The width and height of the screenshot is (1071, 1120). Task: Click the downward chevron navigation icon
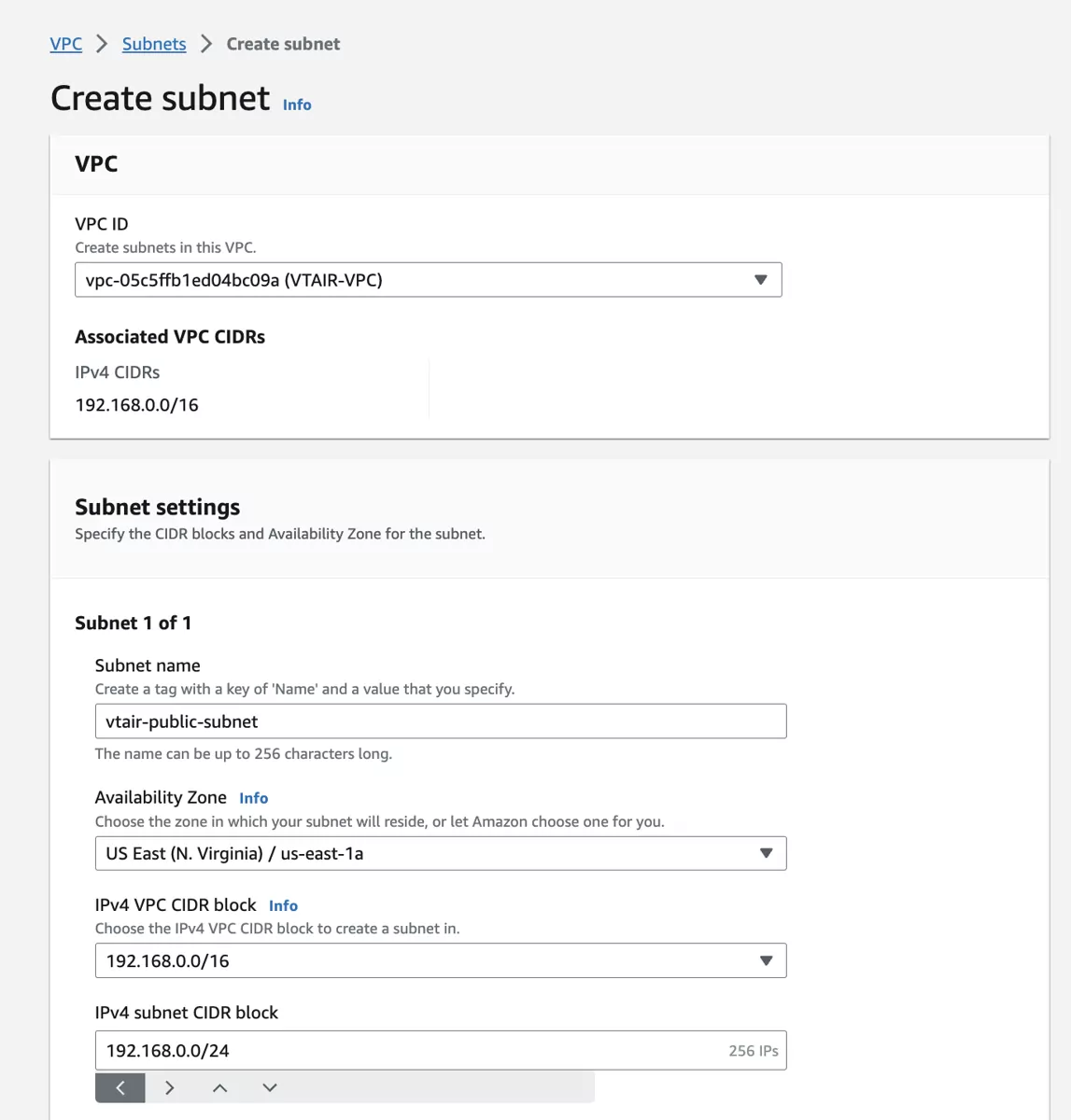(269, 1087)
